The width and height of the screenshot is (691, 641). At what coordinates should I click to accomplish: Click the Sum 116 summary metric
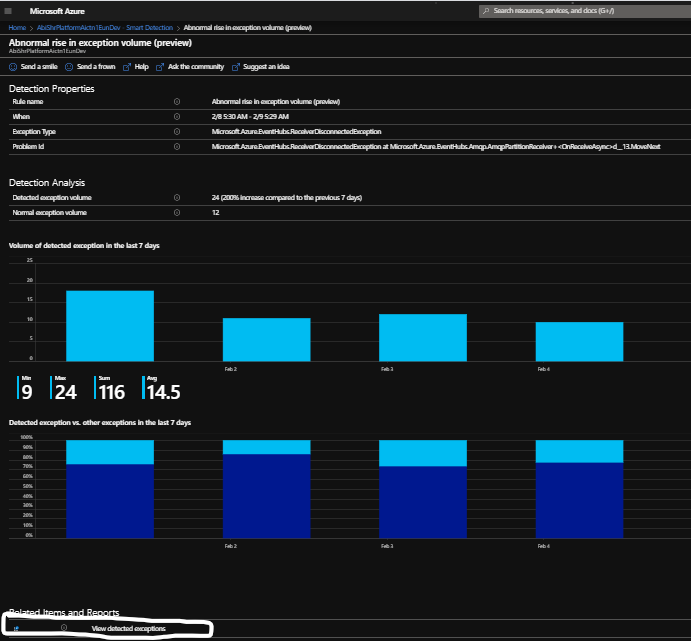pyautogui.click(x=110, y=388)
